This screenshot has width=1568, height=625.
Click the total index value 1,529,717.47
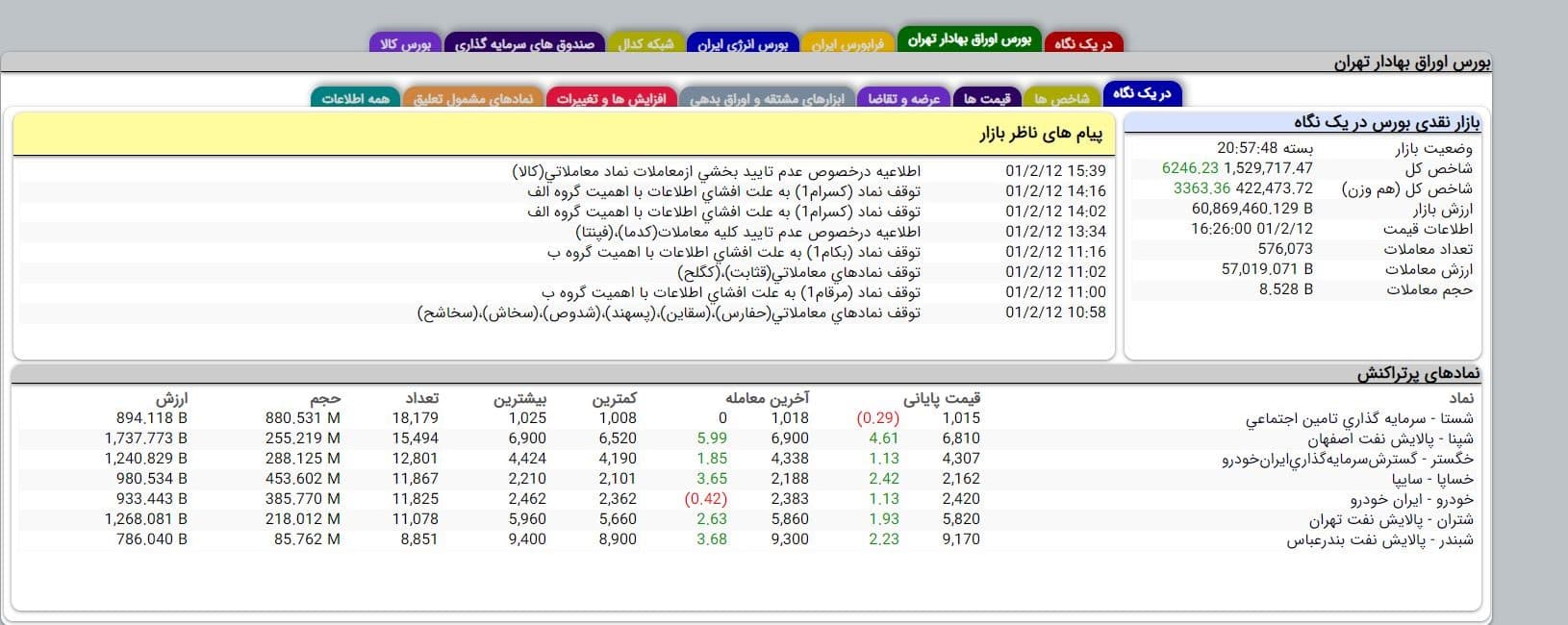(1268, 168)
